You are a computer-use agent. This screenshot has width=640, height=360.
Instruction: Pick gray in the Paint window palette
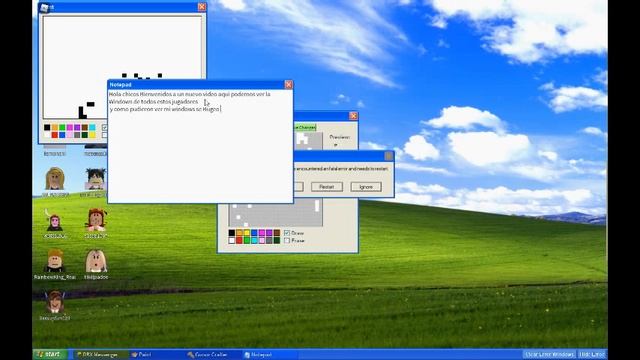coord(77,135)
